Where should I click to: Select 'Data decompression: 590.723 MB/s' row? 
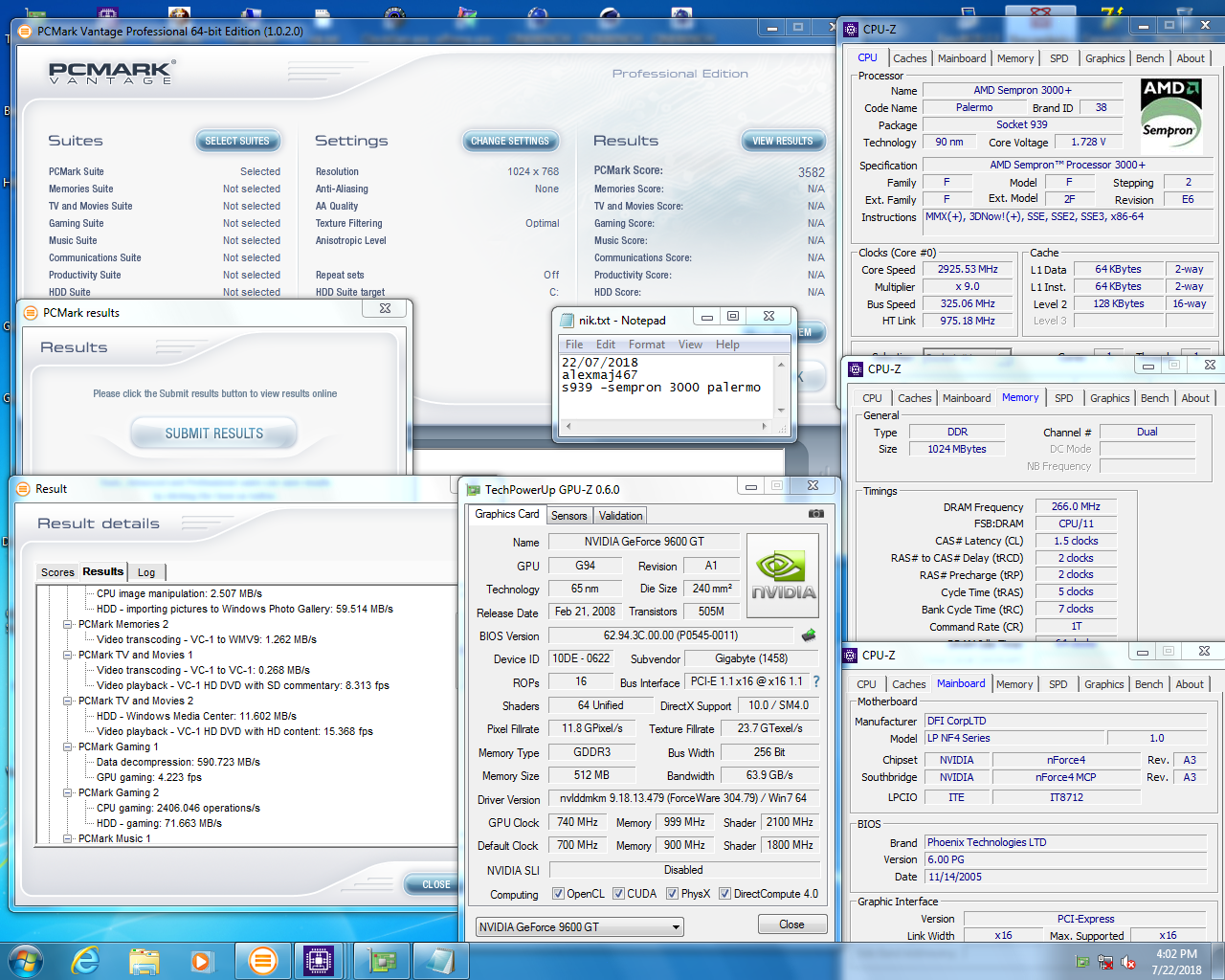tap(178, 762)
